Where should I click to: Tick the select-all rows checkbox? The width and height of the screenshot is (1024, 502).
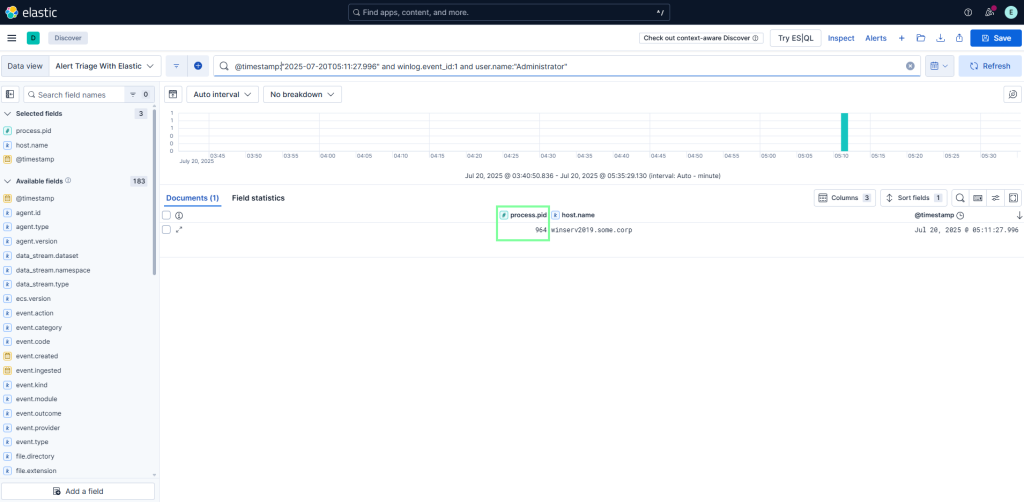(x=167, y=215)
